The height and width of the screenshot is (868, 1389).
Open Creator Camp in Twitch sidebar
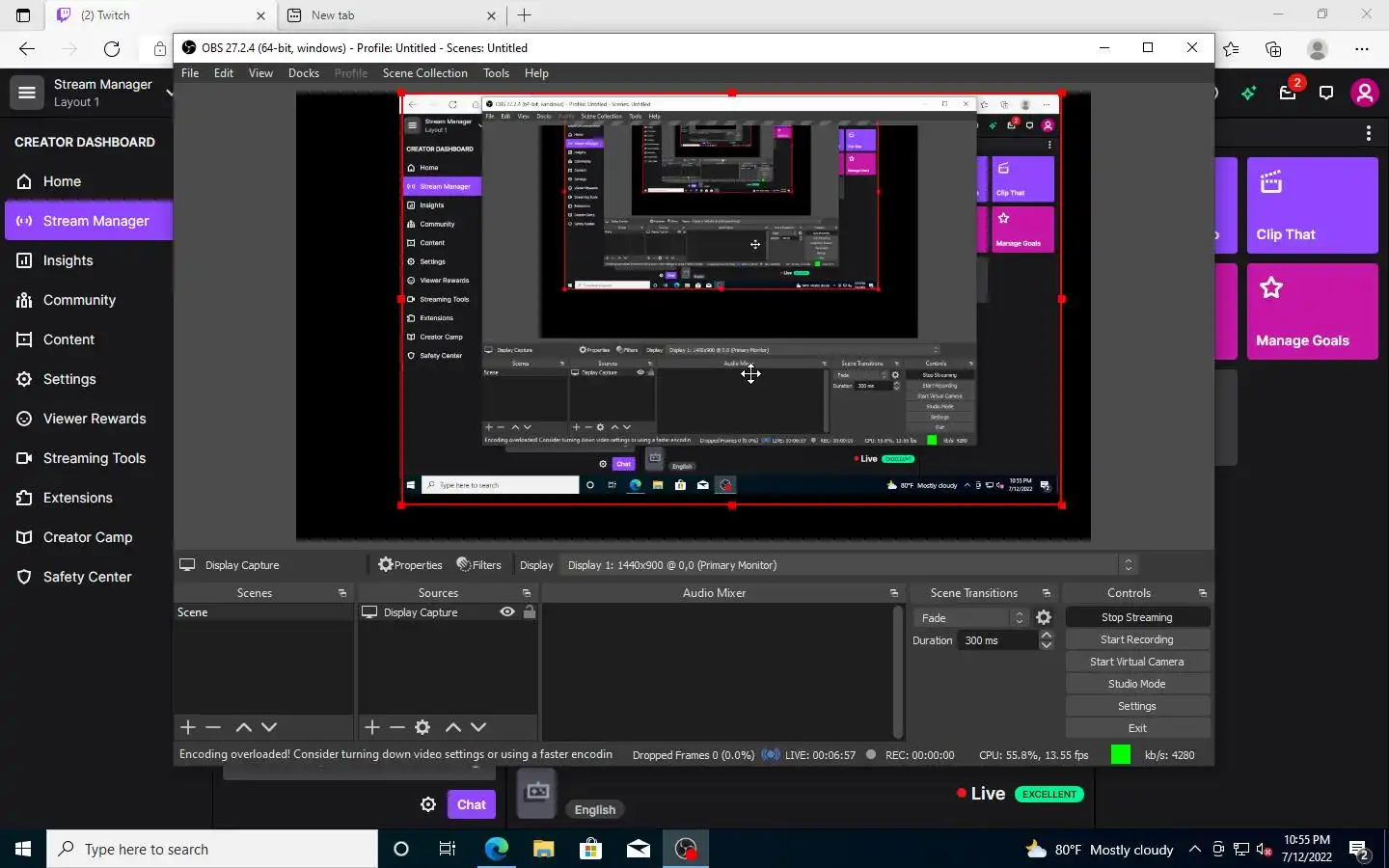[x=89, y=537]
